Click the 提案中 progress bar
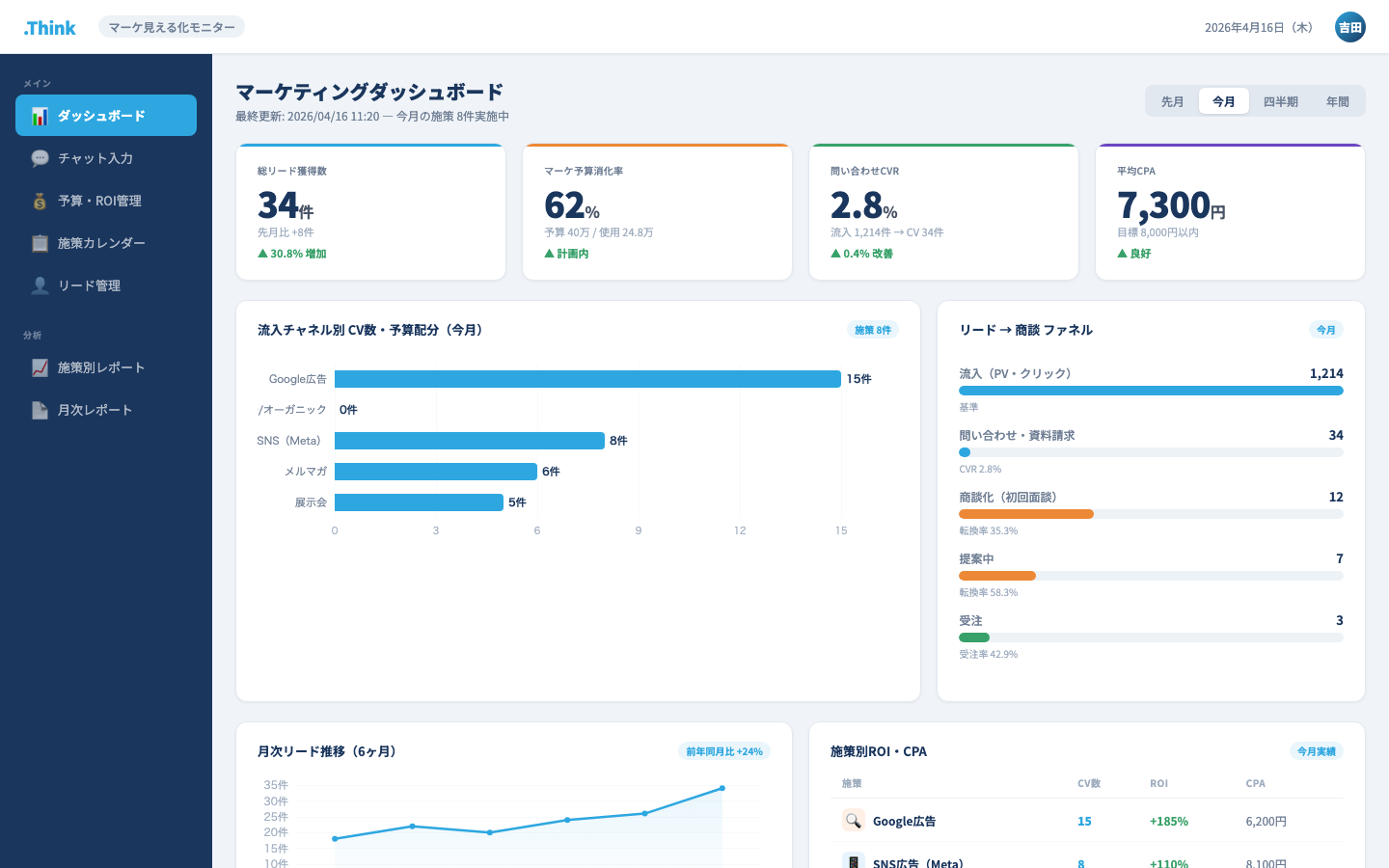 click(x=1151, y=576)
